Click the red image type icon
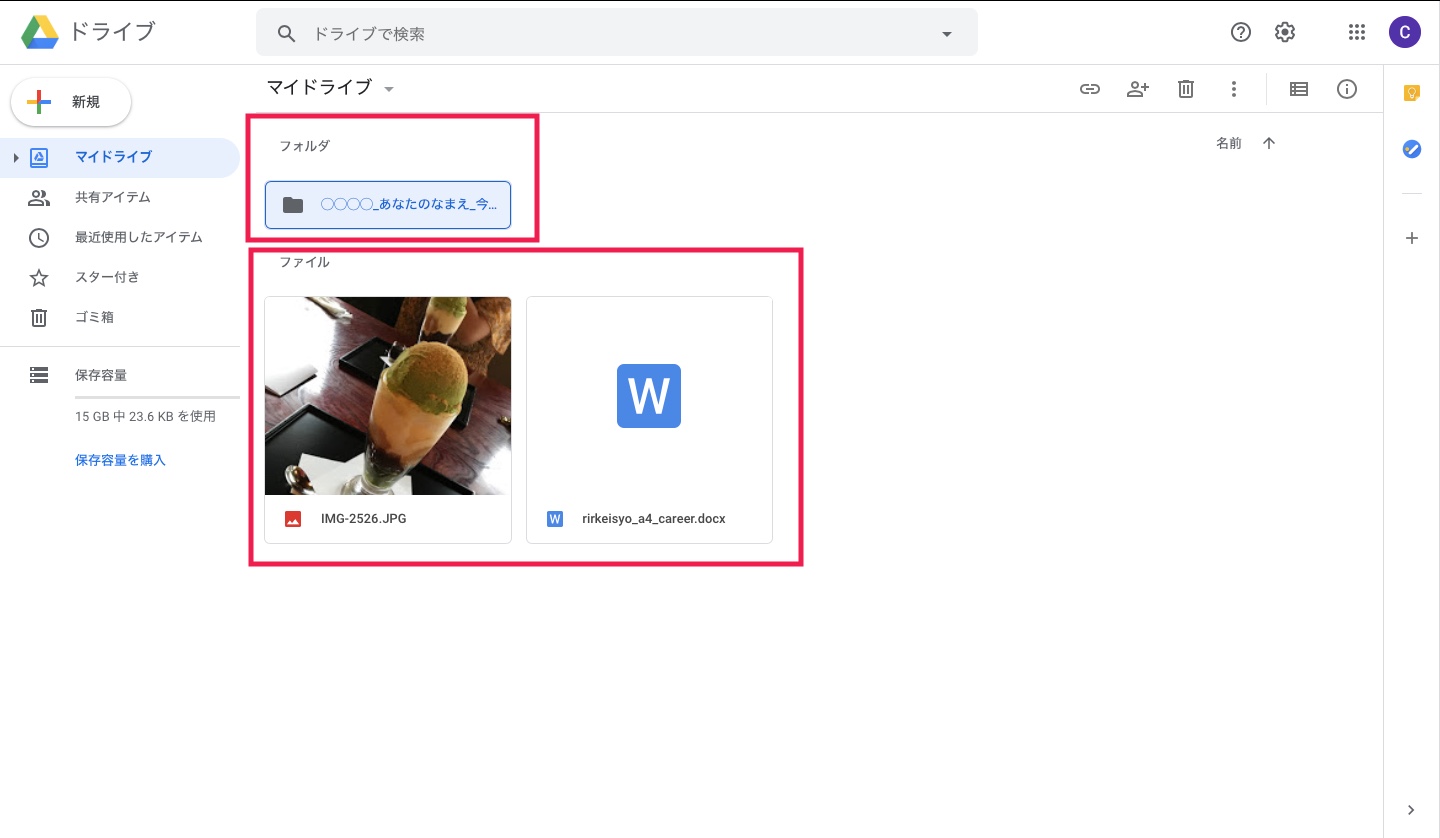1440x838 pixels. [293, 519]
